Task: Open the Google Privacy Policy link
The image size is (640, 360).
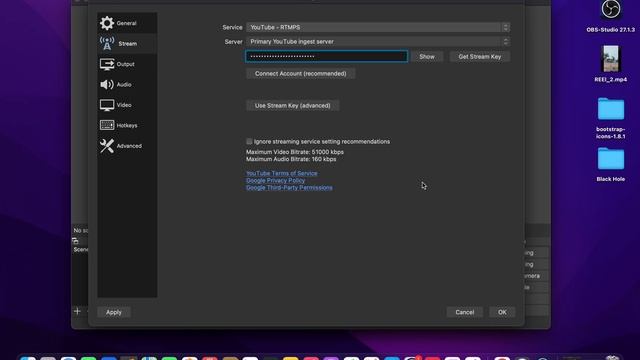Action: (x=276, y=180)
